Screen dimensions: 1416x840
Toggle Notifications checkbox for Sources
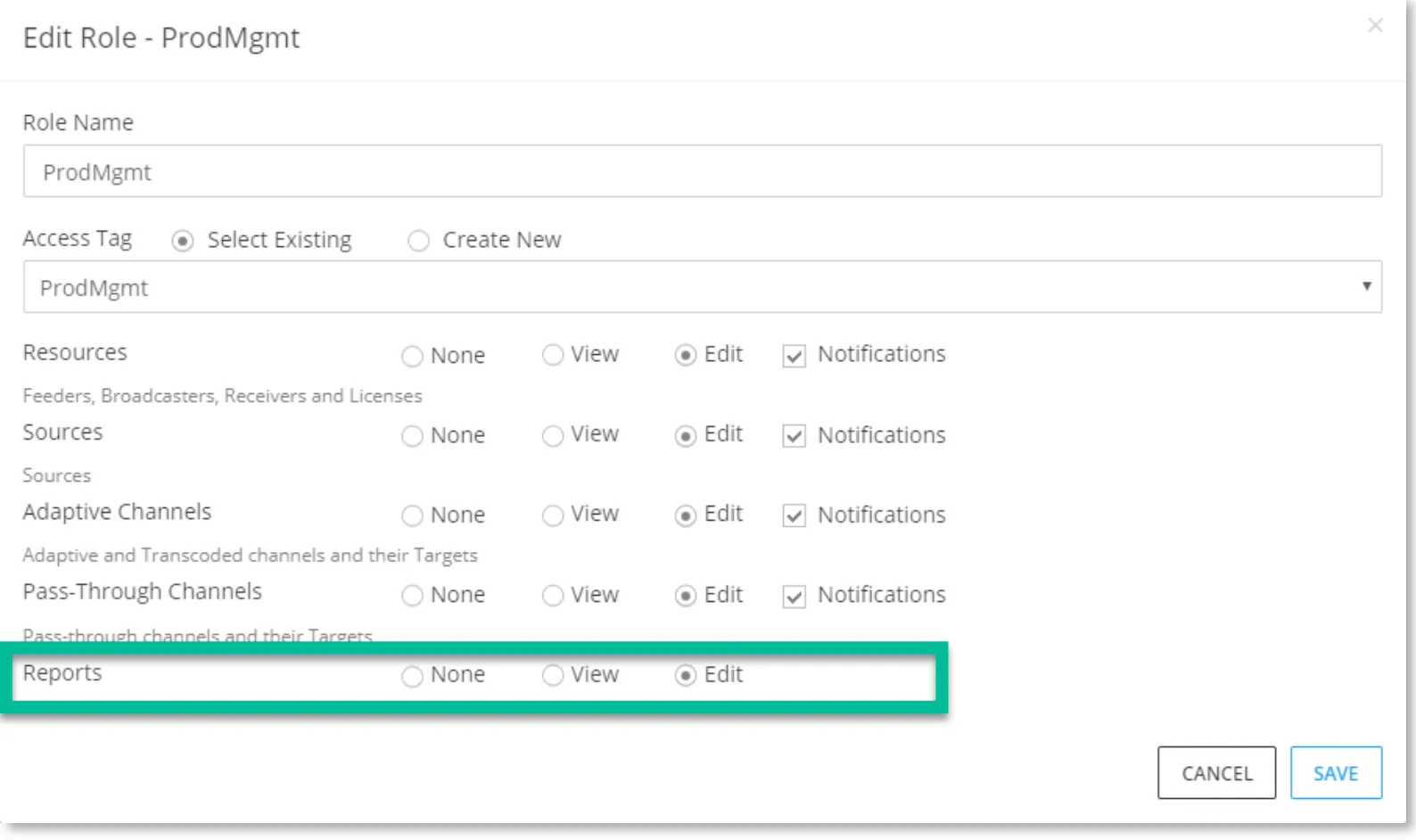tap(794, 436)
